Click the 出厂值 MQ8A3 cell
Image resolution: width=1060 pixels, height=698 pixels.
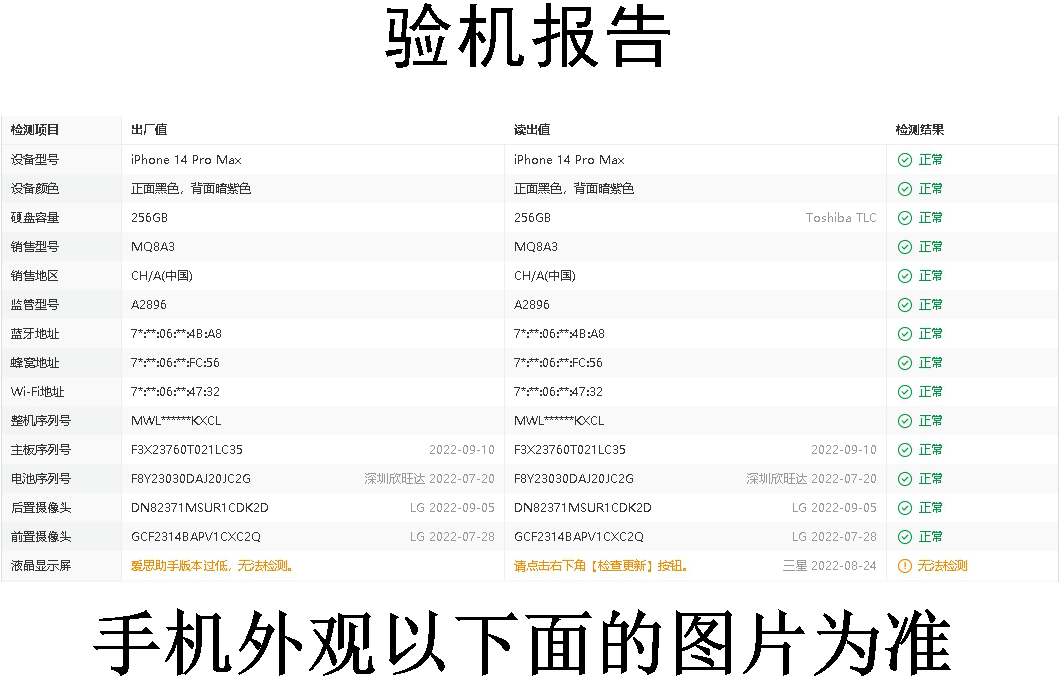(x=153, y=247)
